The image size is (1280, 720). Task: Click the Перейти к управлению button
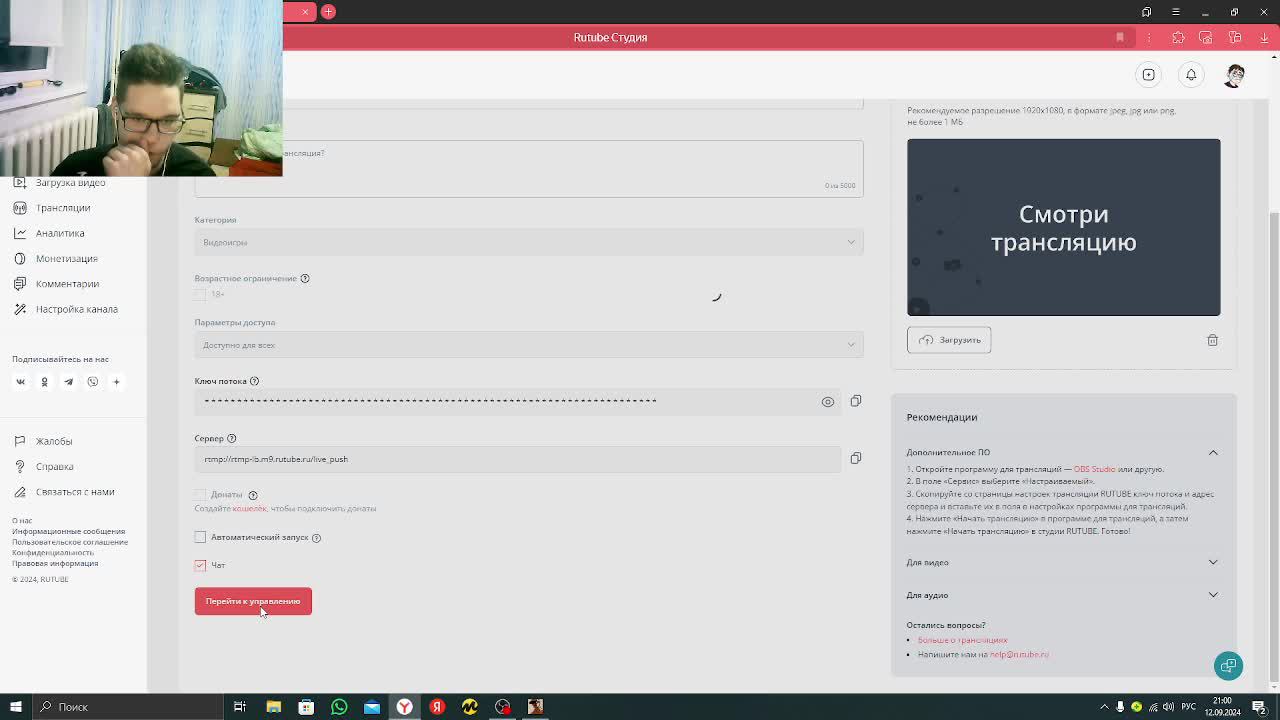click(x=253, y=601)
